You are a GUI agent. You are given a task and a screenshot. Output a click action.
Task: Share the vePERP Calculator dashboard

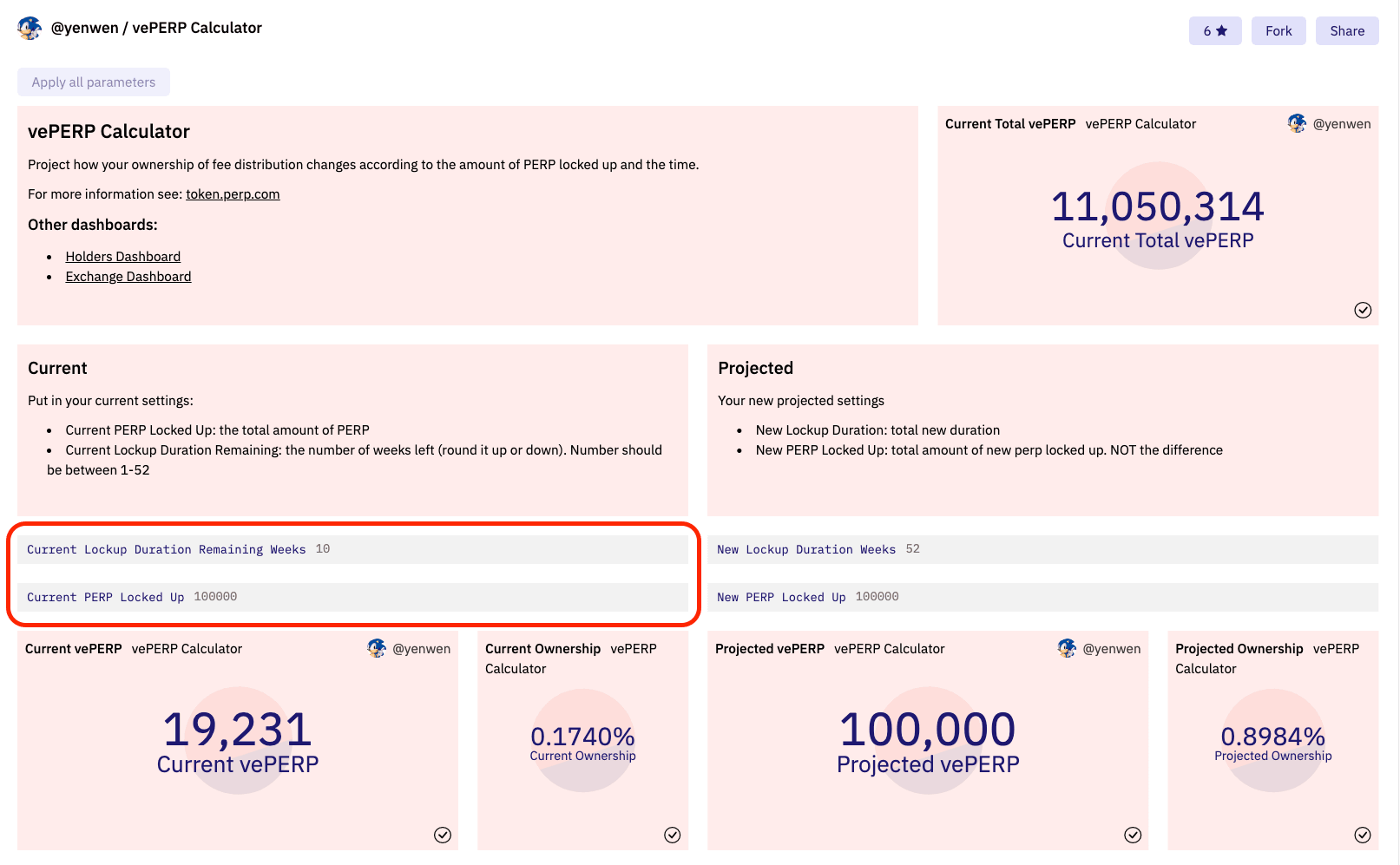pyautogui.click(x=1347, y=31)
